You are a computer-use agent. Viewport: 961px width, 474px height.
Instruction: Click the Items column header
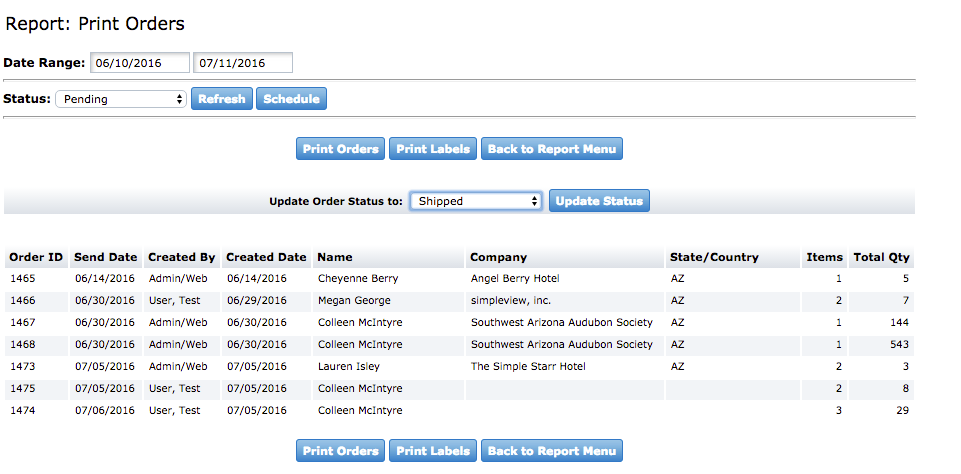coord(824,258)
